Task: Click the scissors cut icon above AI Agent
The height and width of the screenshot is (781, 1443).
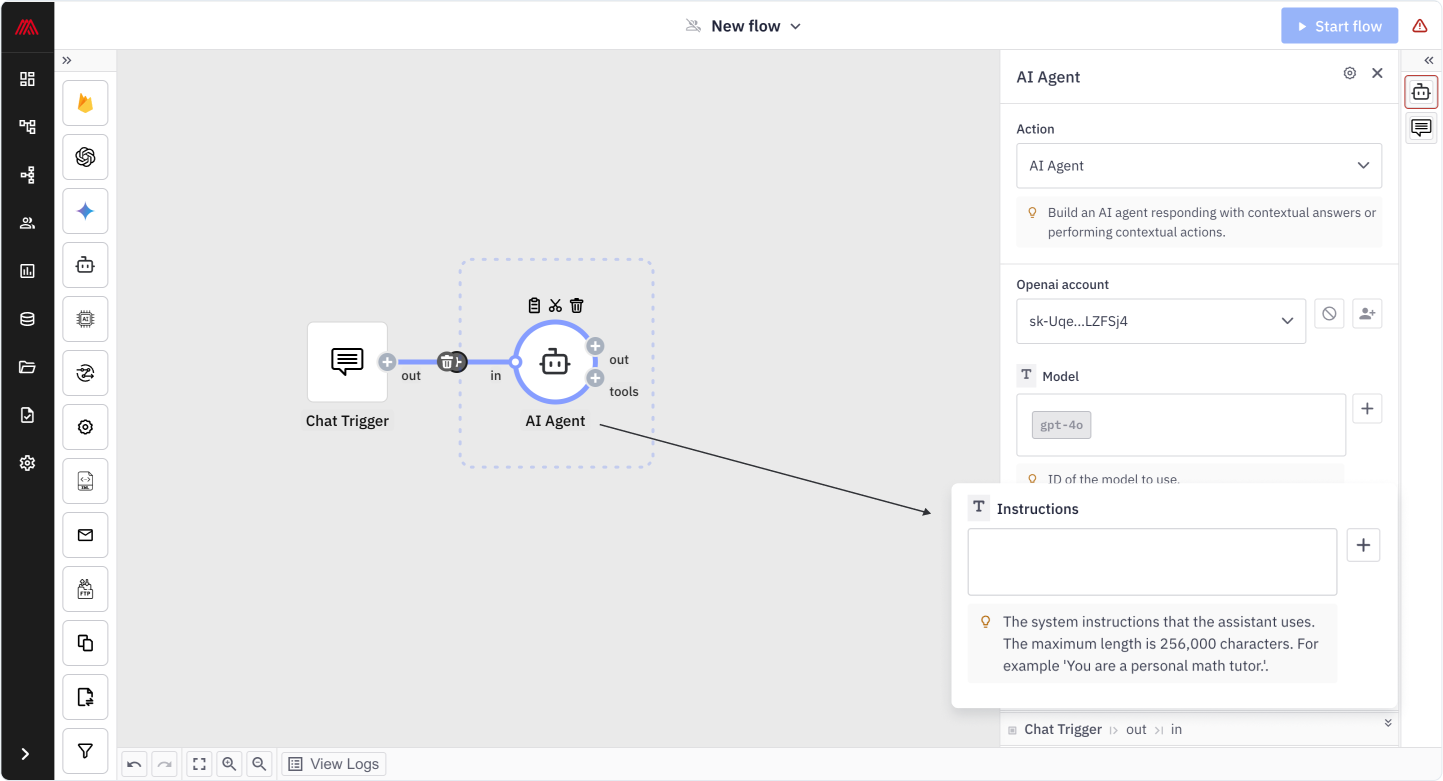Action: (555, 305)
